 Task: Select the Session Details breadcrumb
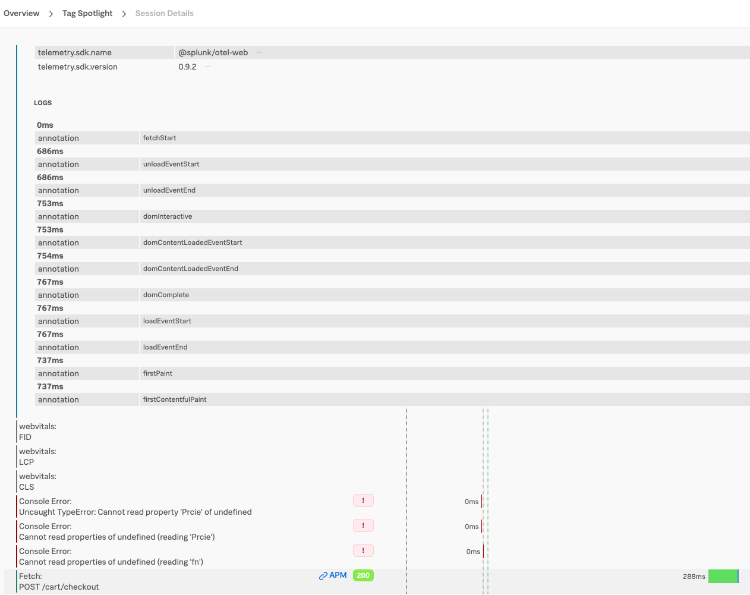(x=164, y=13)
